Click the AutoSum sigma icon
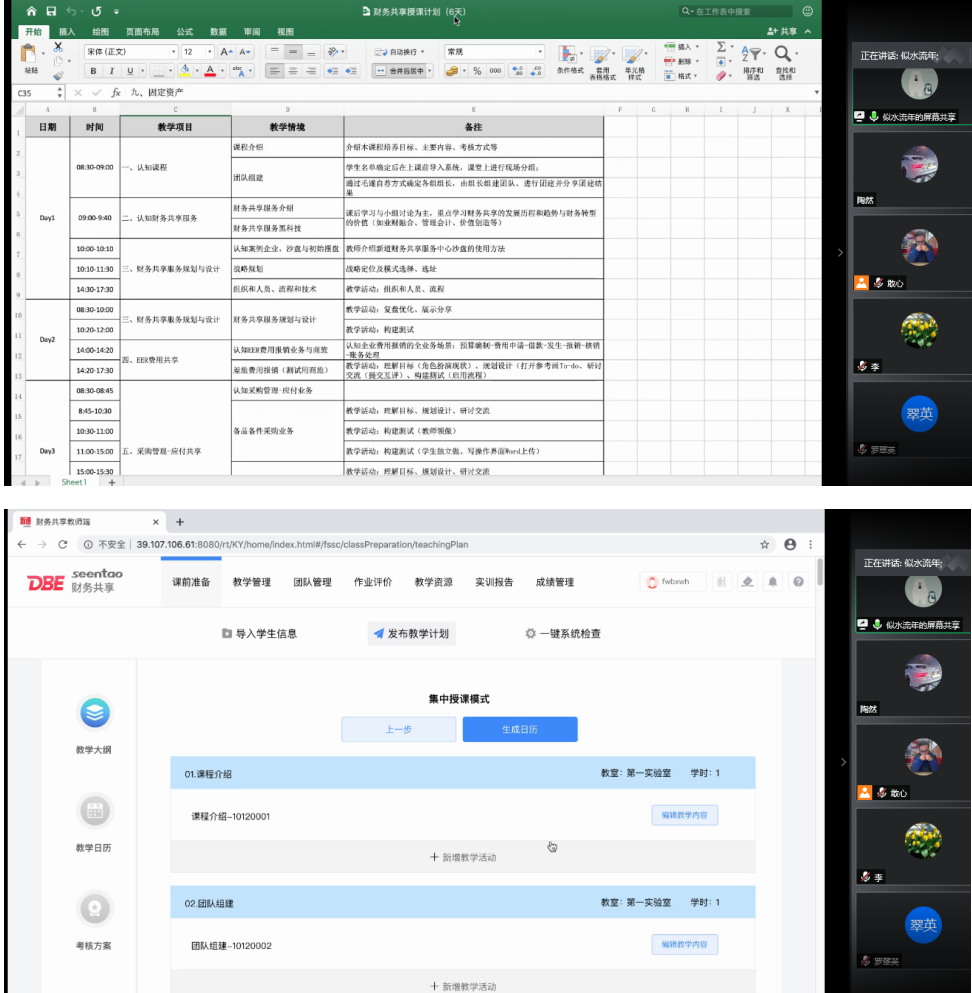 (721, 47)
